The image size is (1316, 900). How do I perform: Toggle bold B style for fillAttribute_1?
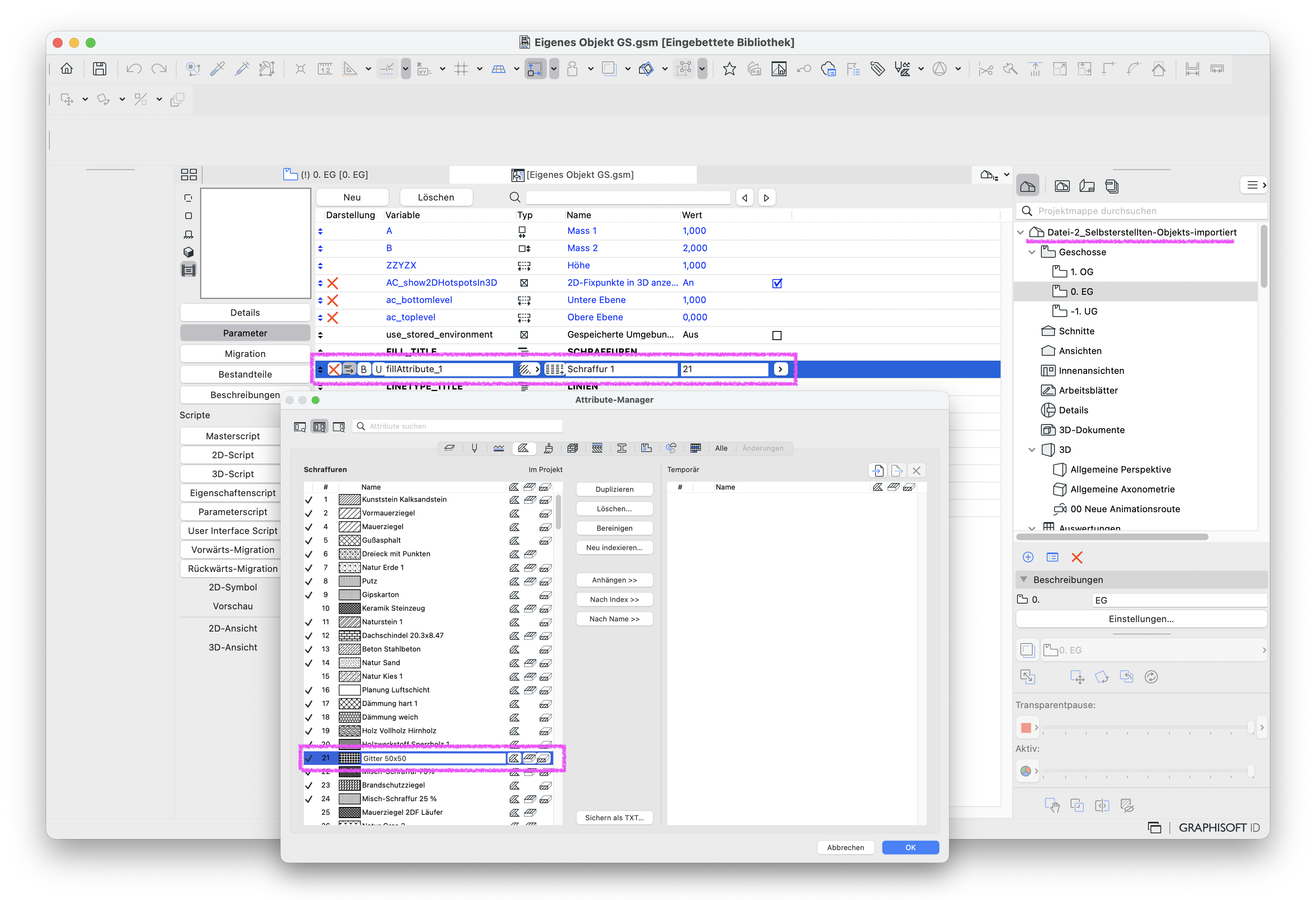point(364,369)
